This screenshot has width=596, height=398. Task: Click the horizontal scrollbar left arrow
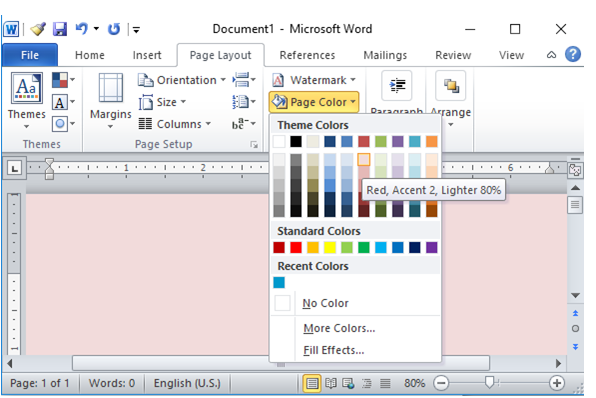click(10, 363)
